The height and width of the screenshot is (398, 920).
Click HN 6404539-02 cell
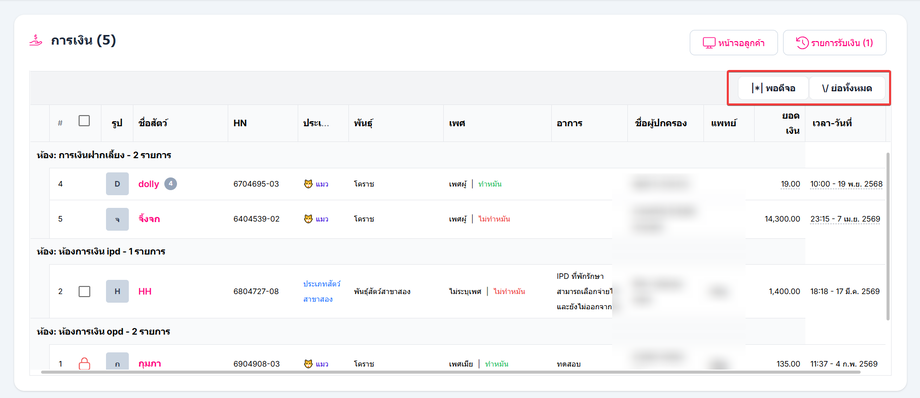(256, 219)
